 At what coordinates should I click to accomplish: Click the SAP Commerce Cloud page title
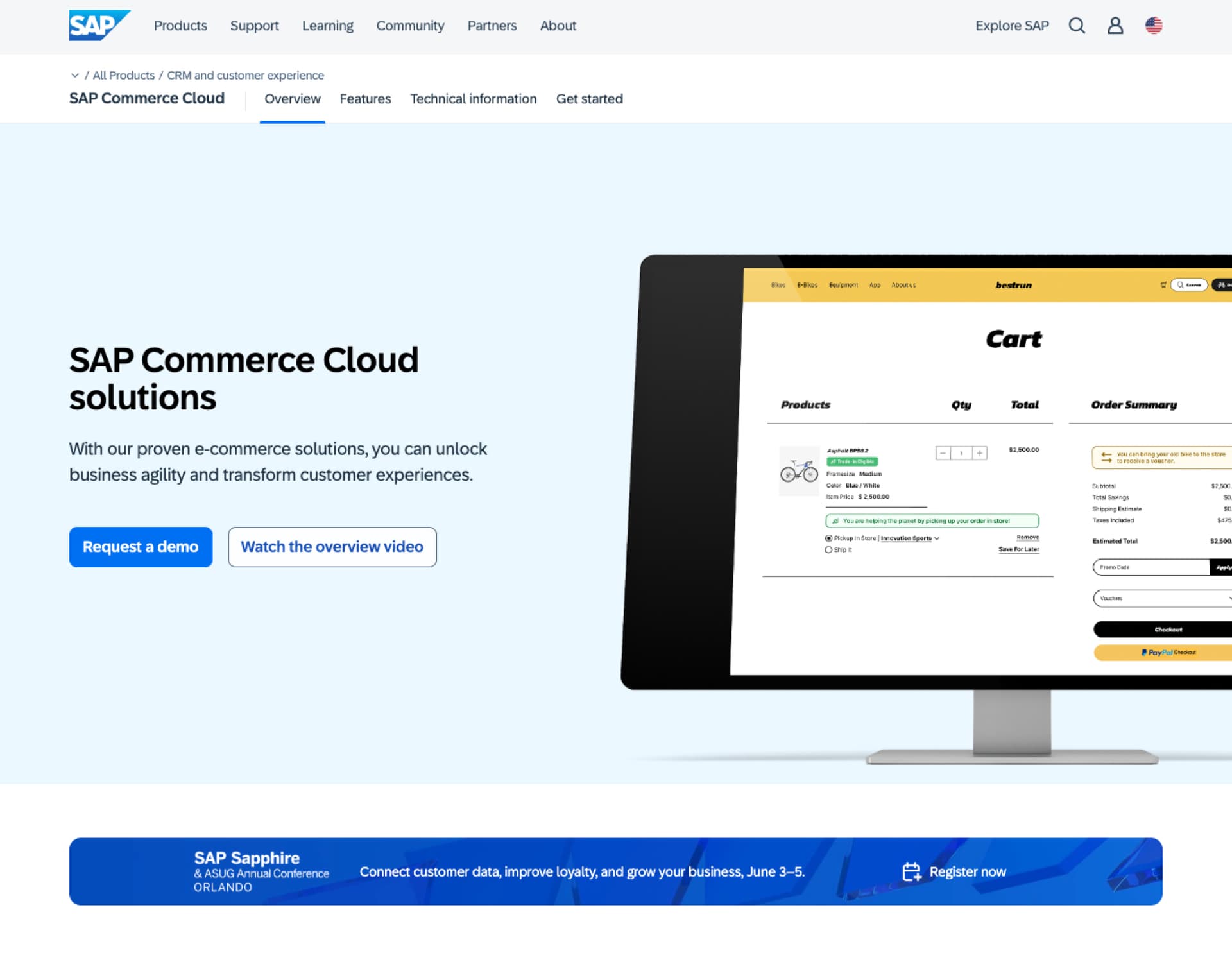tap(147, 98)
